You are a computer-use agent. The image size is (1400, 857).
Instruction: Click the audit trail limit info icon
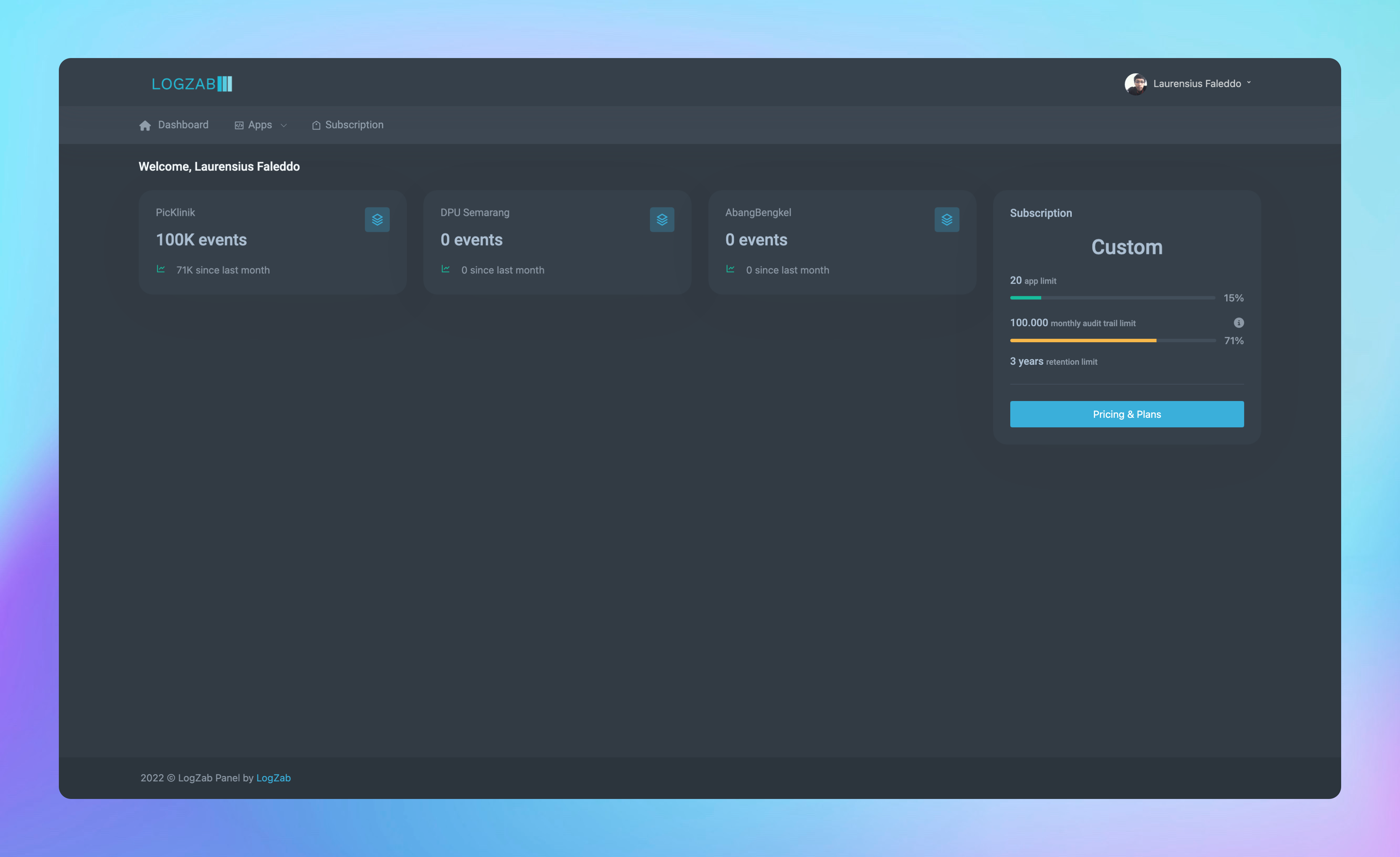1239,323
